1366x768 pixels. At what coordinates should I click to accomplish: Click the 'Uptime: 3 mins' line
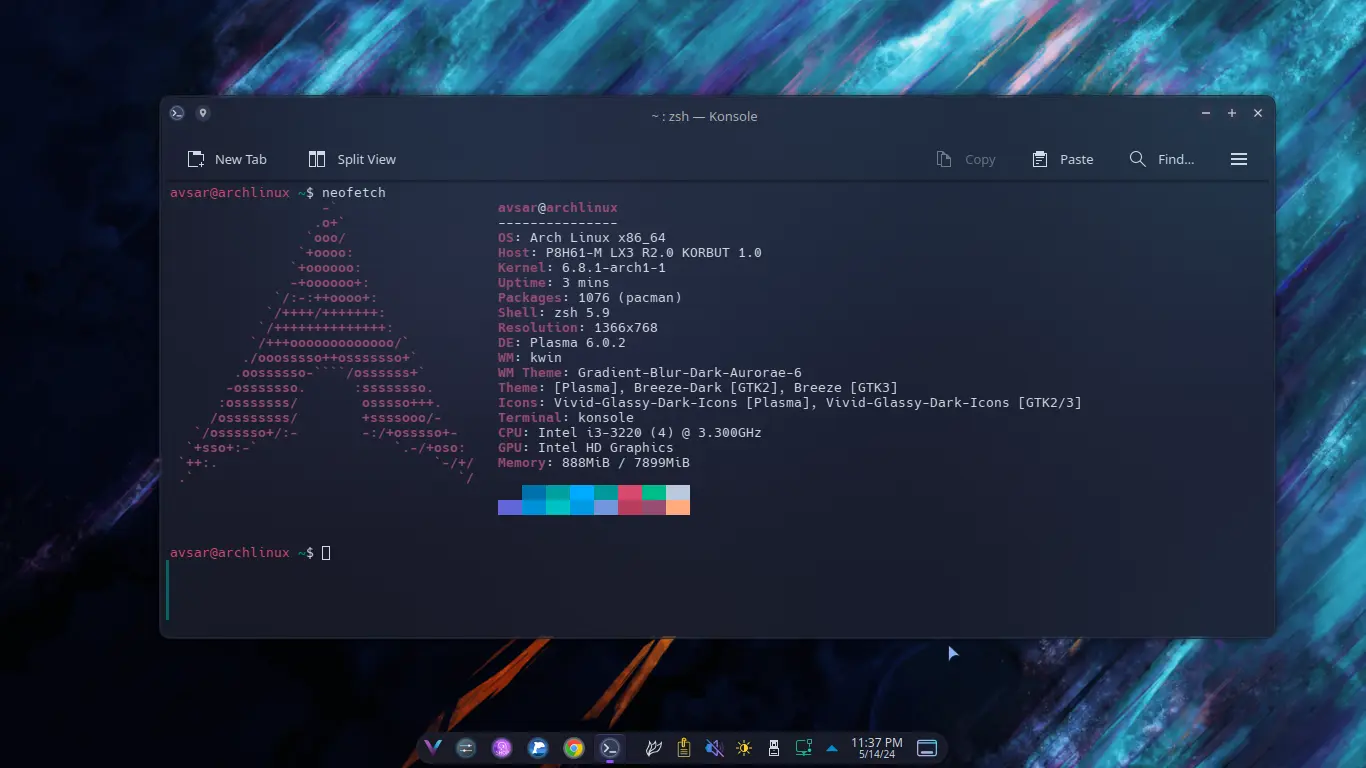[x=554, y=283]
